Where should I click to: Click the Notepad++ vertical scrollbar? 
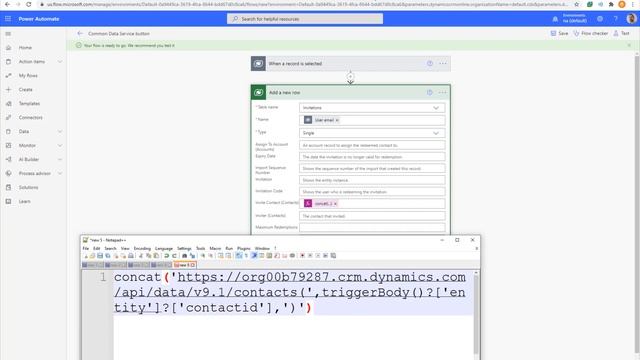(x=476, y=314)
